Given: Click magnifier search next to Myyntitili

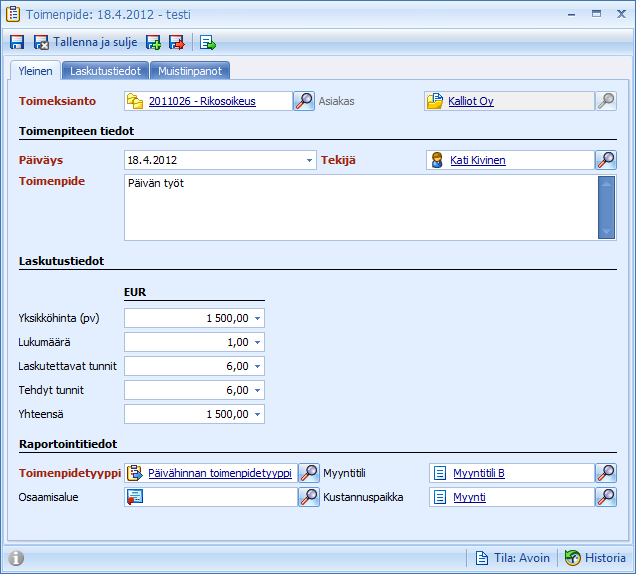Looking at the screenshot, I should (x=606, y=473).
